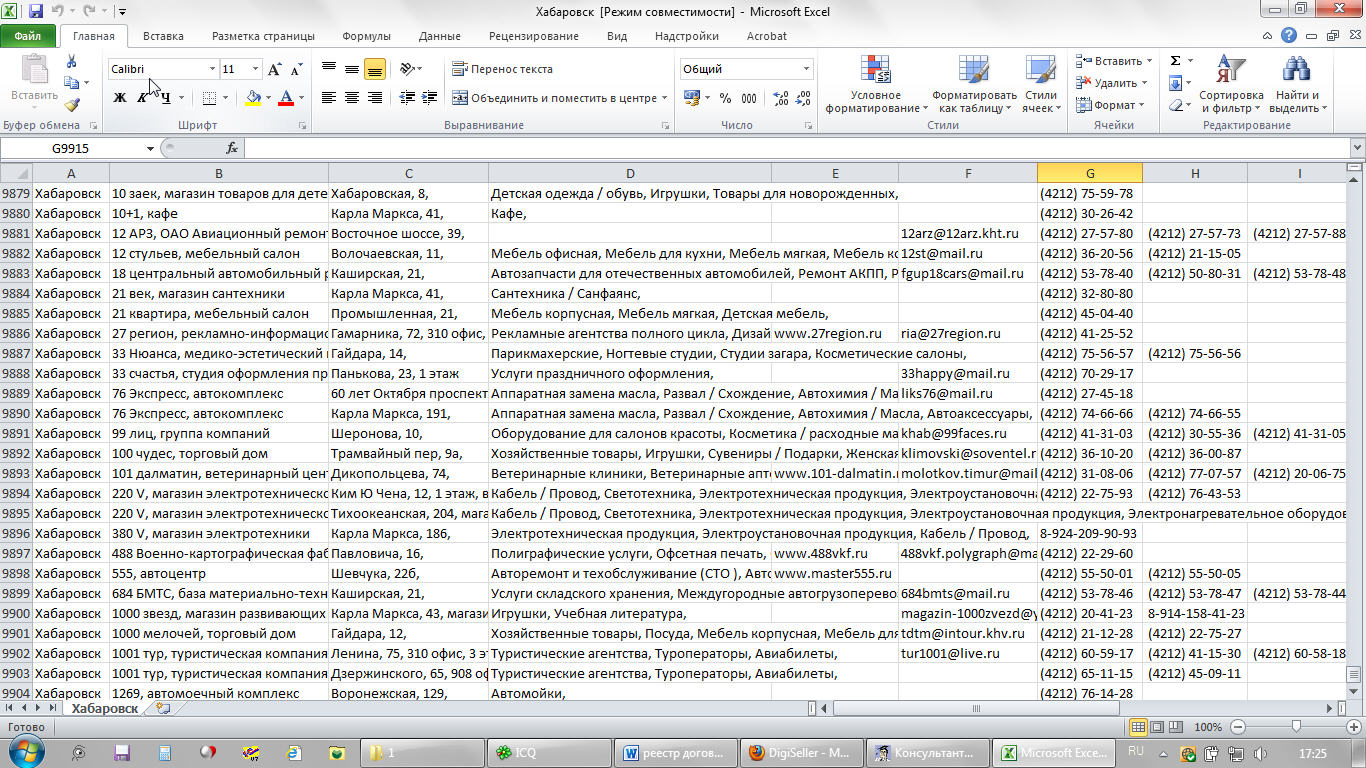Viewport: 1366px width, 768px height.
Task: Open the Excel Help question mark icon
Action: [x=1289, y=36]
